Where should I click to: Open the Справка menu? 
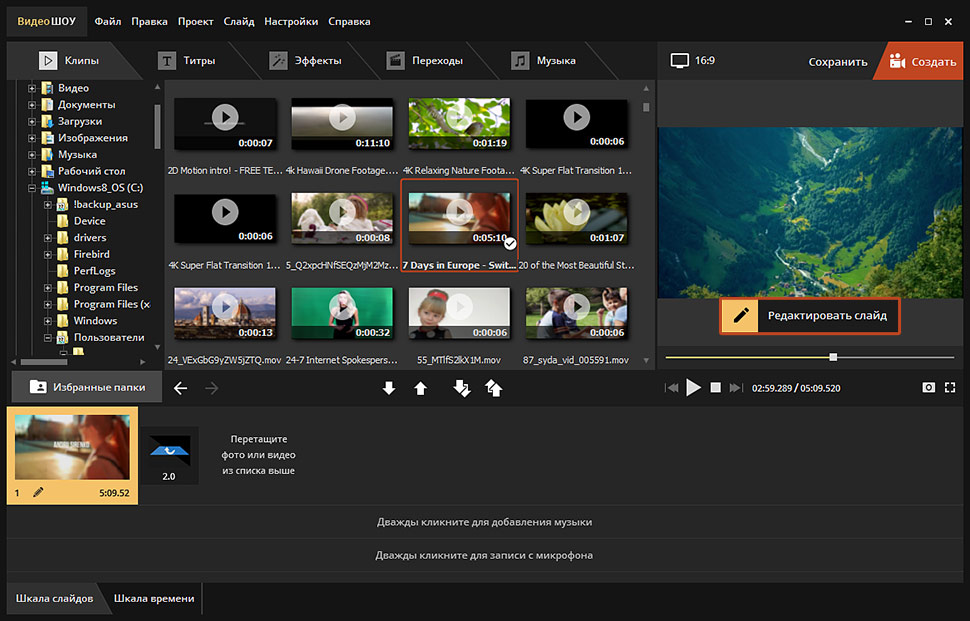(x=349, y=22)
